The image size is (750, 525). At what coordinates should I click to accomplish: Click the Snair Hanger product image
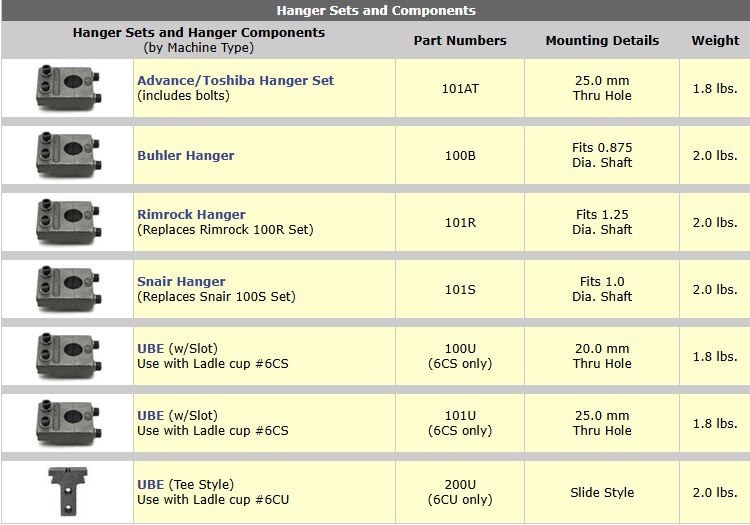67,289
